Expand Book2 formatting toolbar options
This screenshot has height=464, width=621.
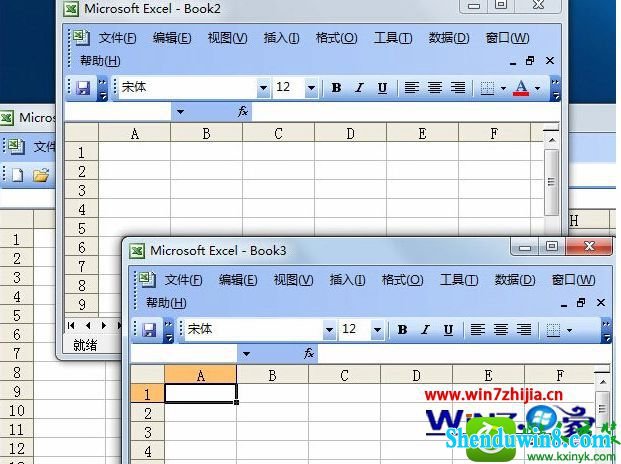555,89
